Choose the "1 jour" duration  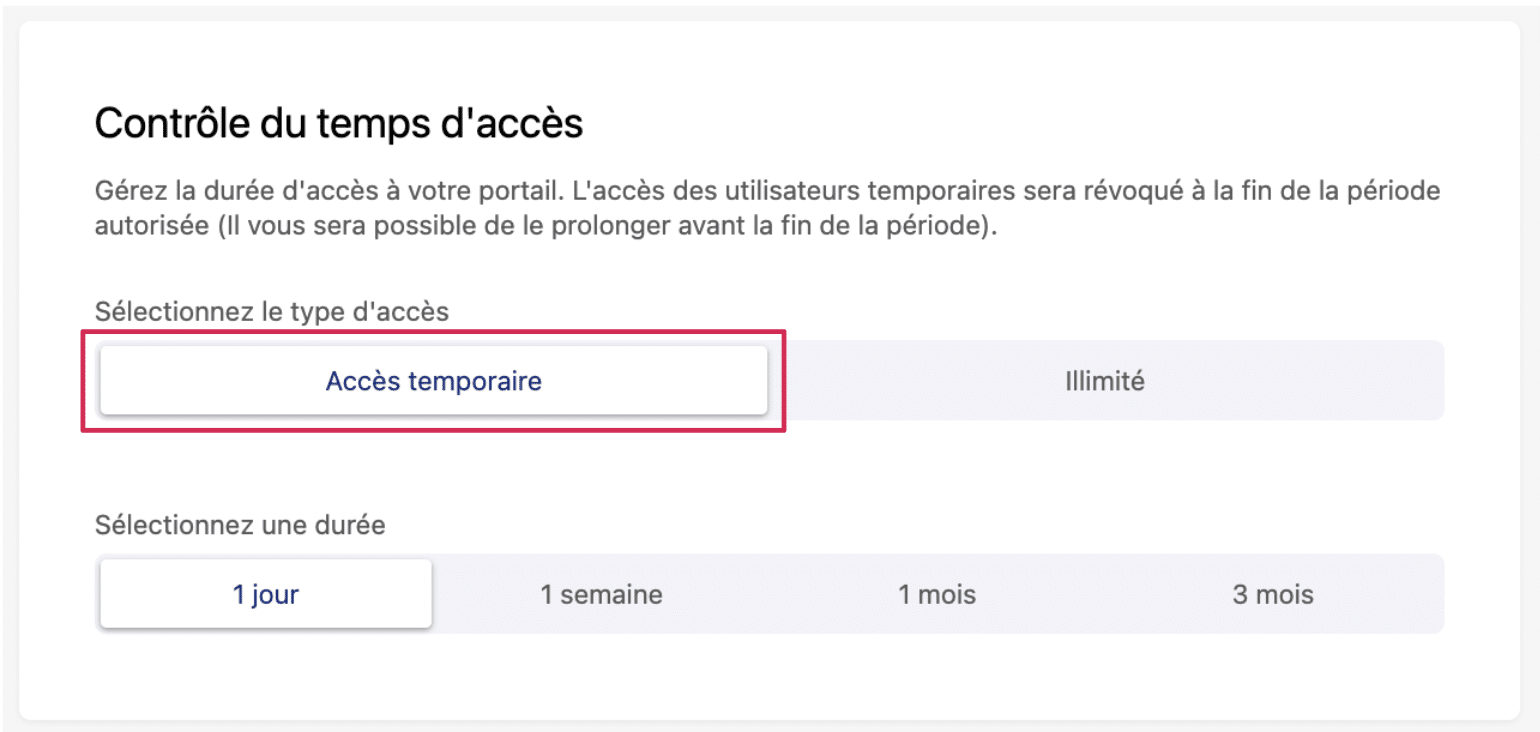click(266, 595)
